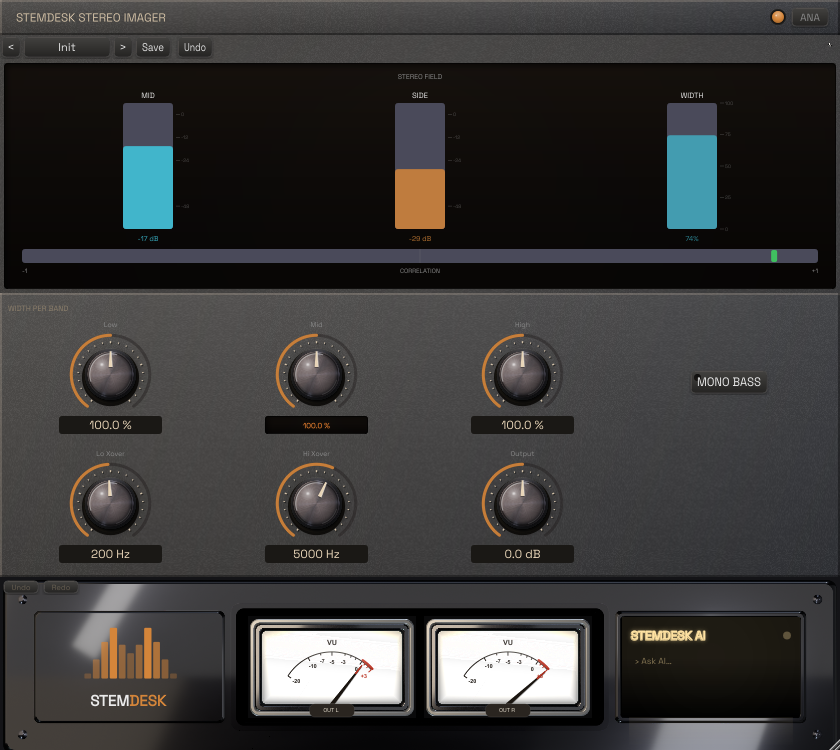Click the WIDTH percentage meter
Viewport: 840px width, 750px height.
click(692, 166)
